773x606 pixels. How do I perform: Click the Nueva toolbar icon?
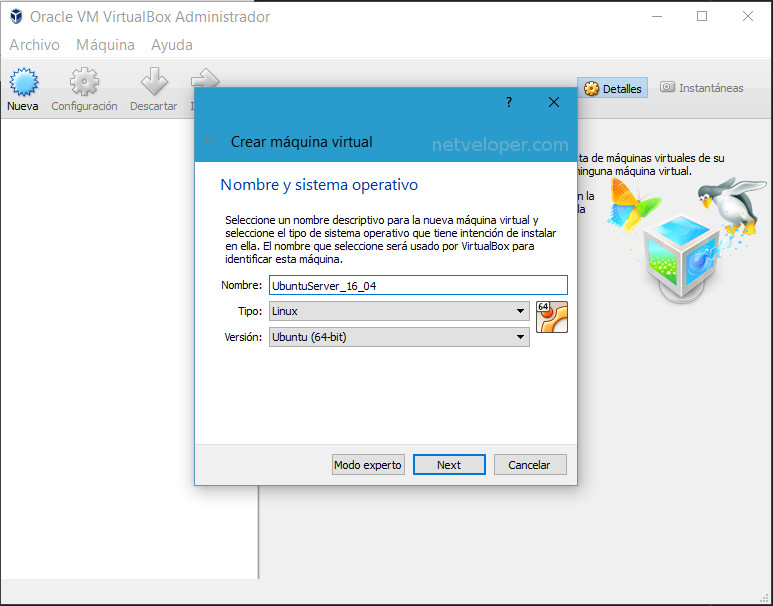pos(23,82)
